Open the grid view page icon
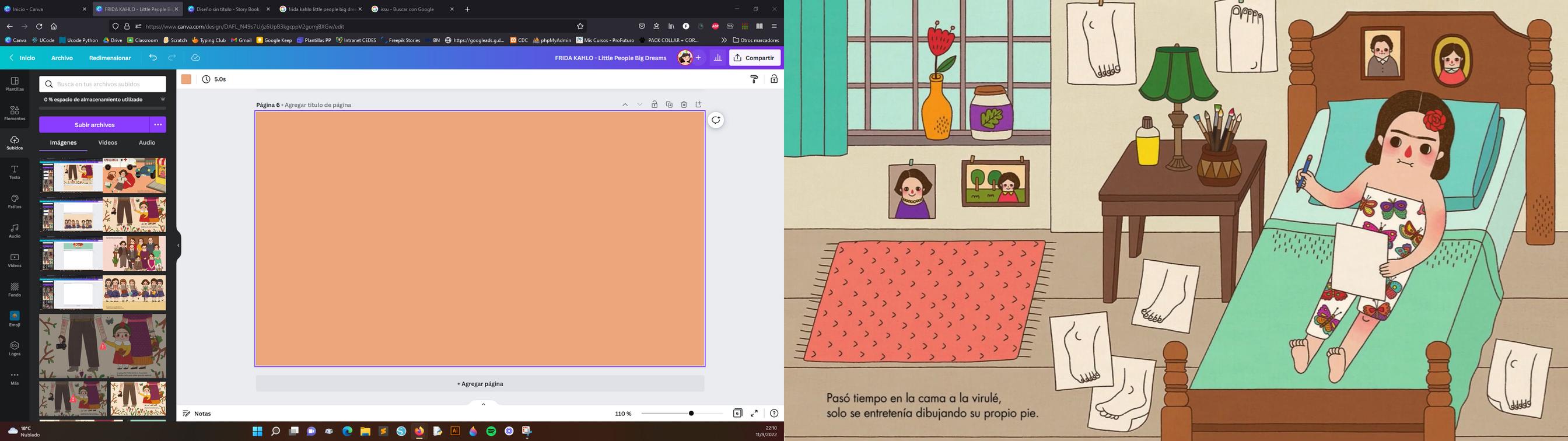 click(x=737, y=413)
